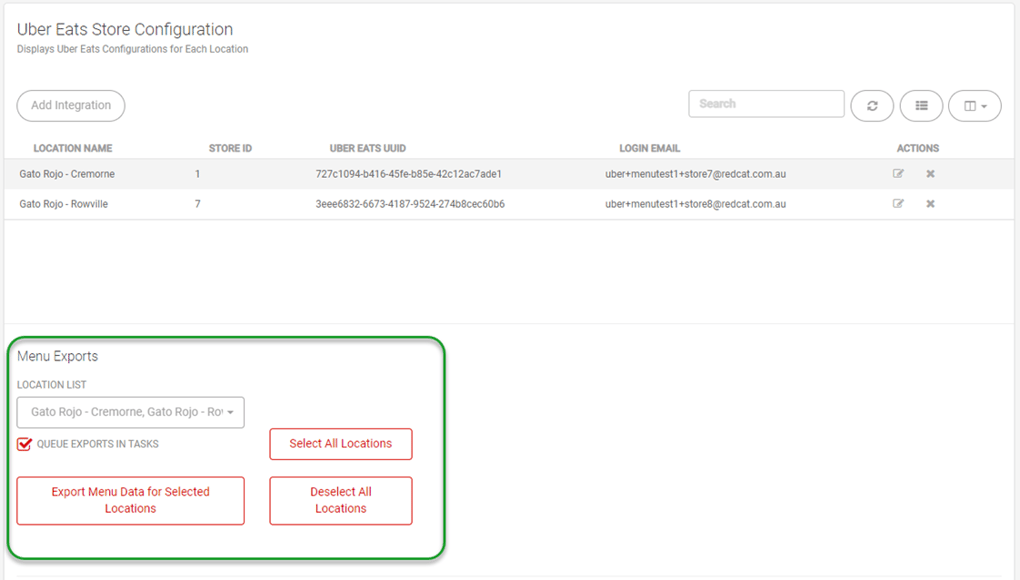This screenshot has height=580, width=1020.
Task: Sort by Store ID column header
Action: (230, 148)
